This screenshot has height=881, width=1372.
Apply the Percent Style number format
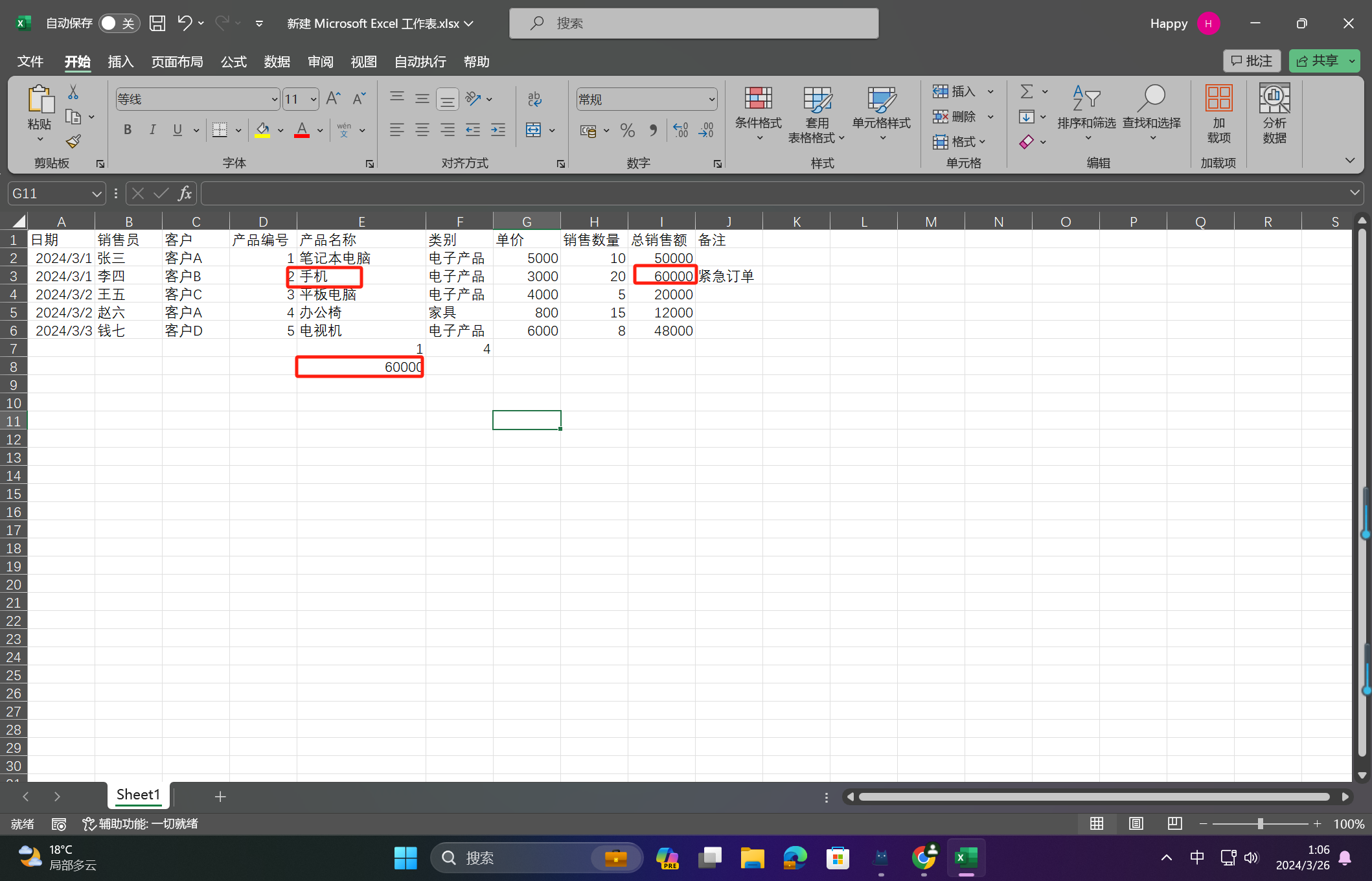(x=627, y=130)
